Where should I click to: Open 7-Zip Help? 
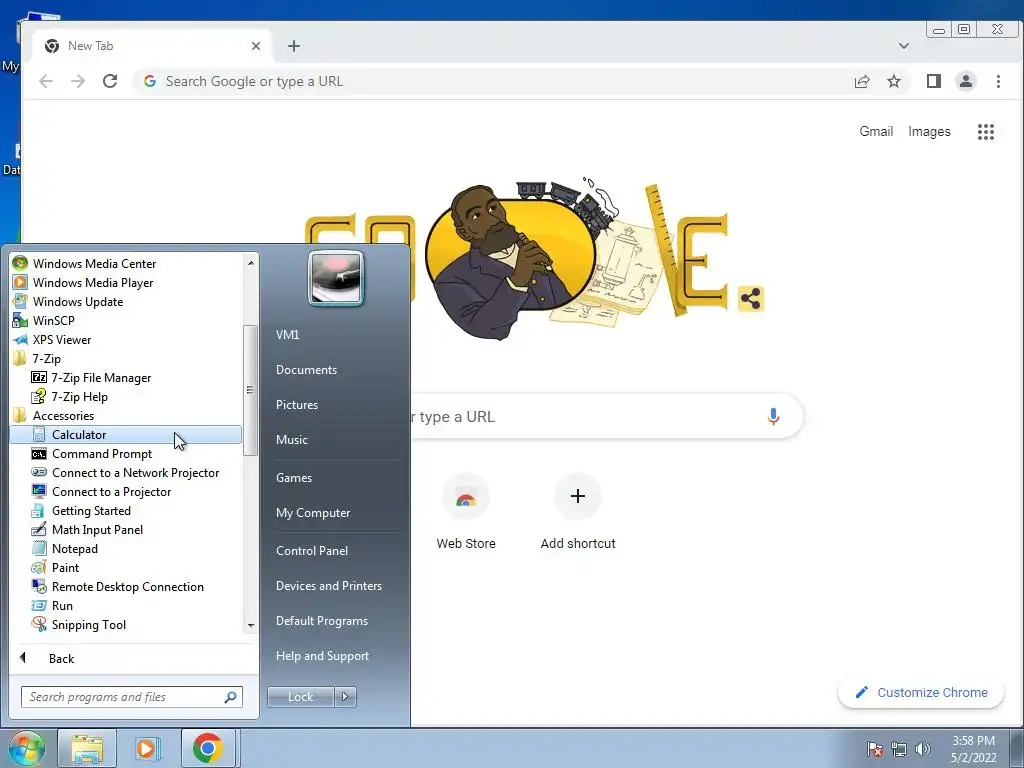[x=125, y=396]
